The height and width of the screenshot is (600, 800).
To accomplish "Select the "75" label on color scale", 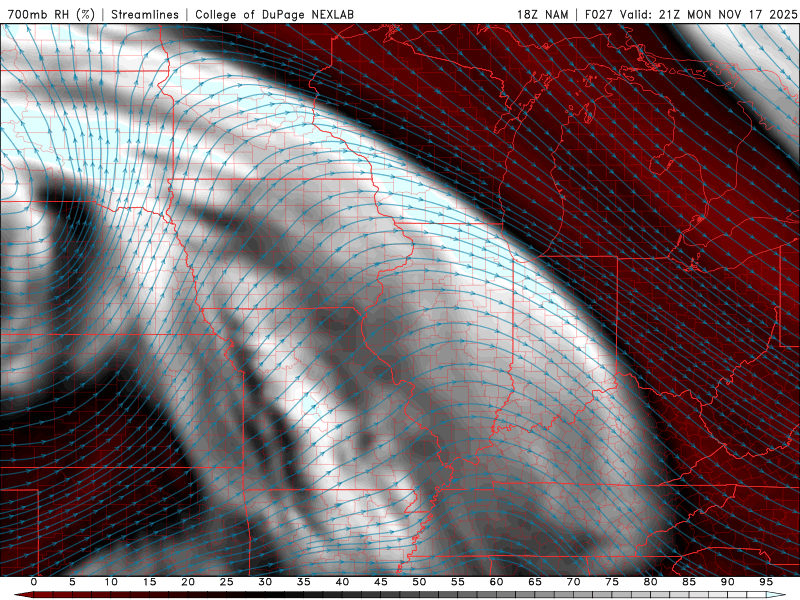I will (612, 582).
